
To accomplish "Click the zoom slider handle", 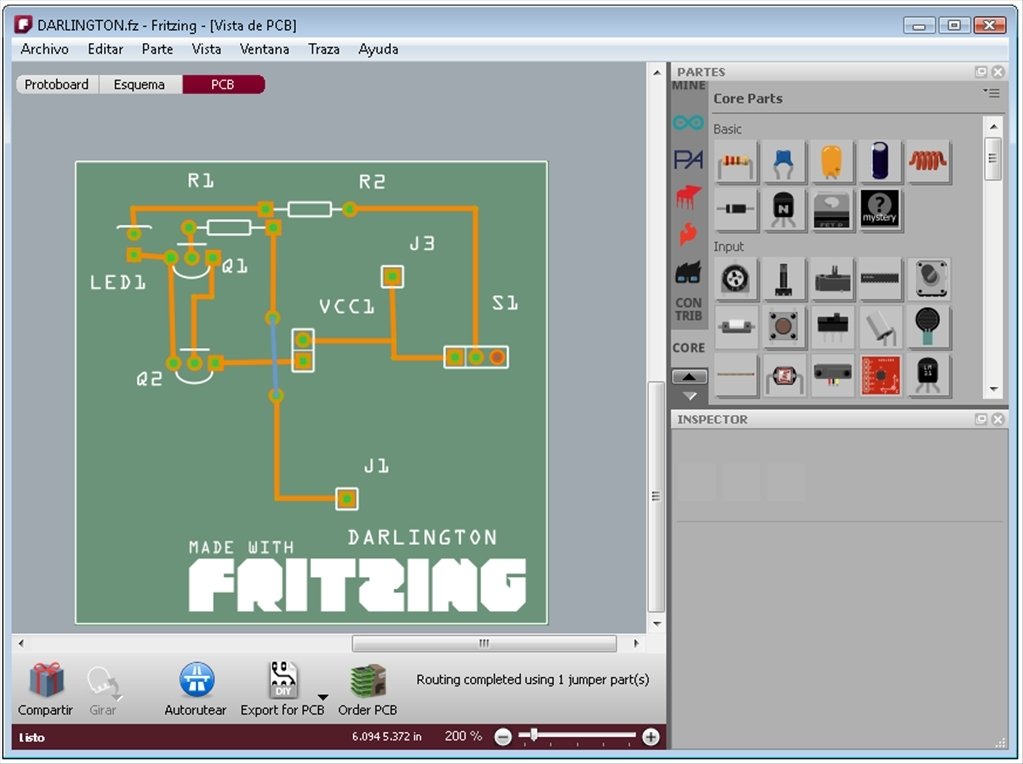I will [534, 735].
